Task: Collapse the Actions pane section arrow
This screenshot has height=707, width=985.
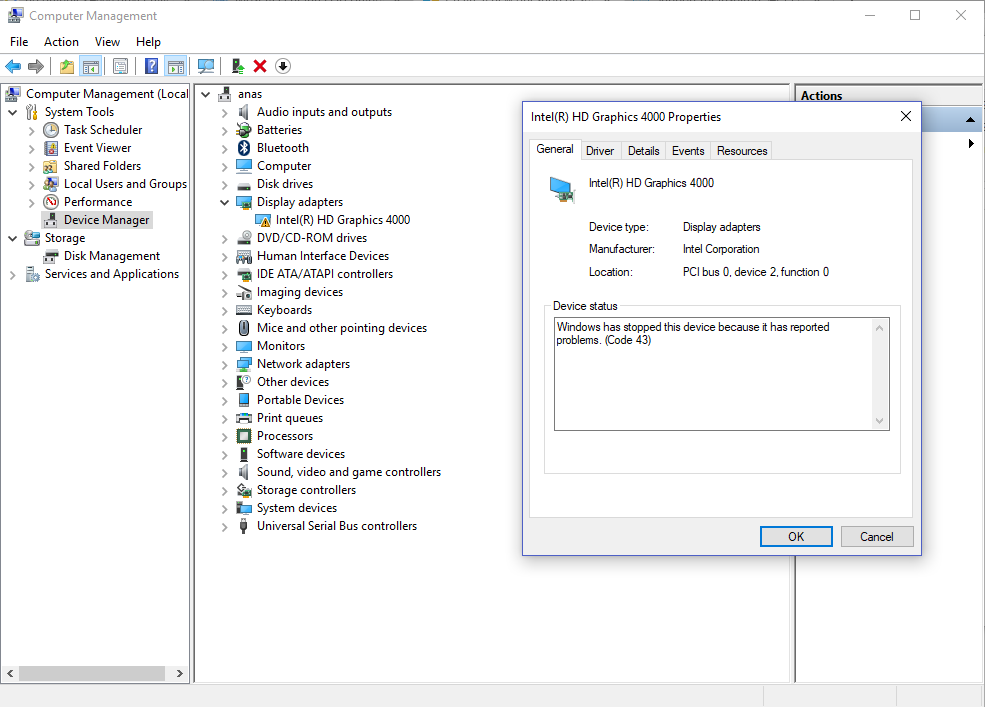Action: pos(971,119)
